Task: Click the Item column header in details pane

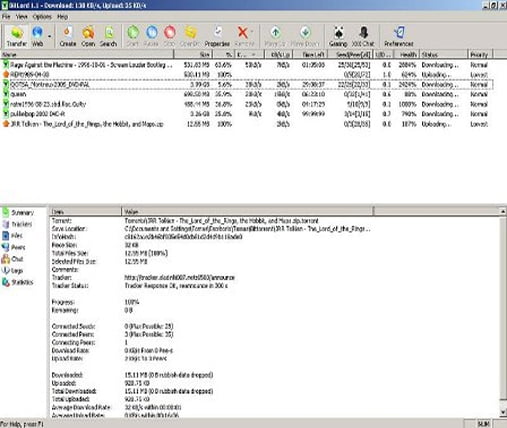Action: click(86, 211)
